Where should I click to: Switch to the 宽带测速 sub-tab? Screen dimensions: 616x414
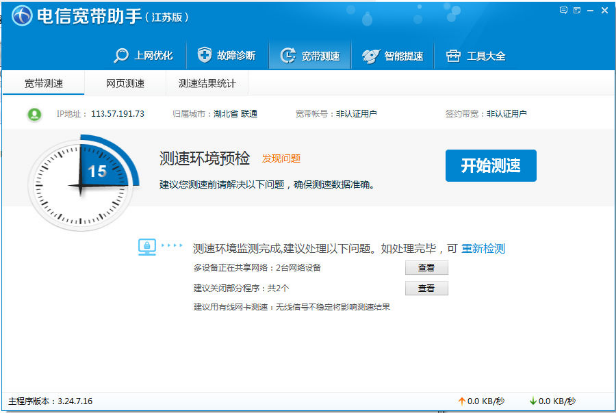point(44,83)
